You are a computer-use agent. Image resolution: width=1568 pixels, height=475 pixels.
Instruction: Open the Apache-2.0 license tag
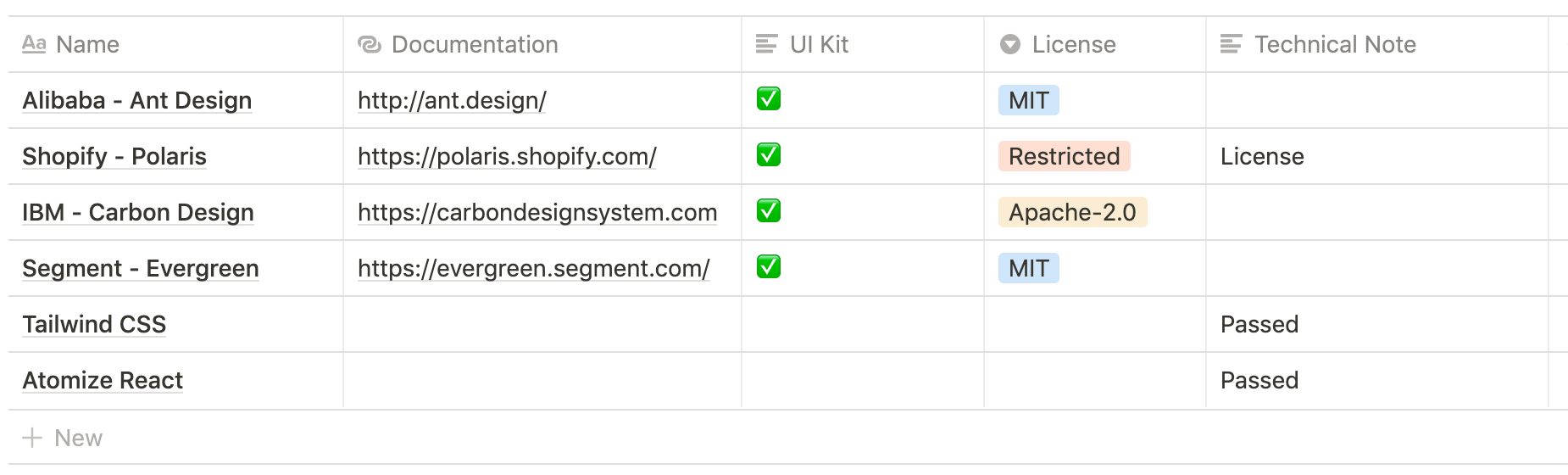click(1072, 212)
